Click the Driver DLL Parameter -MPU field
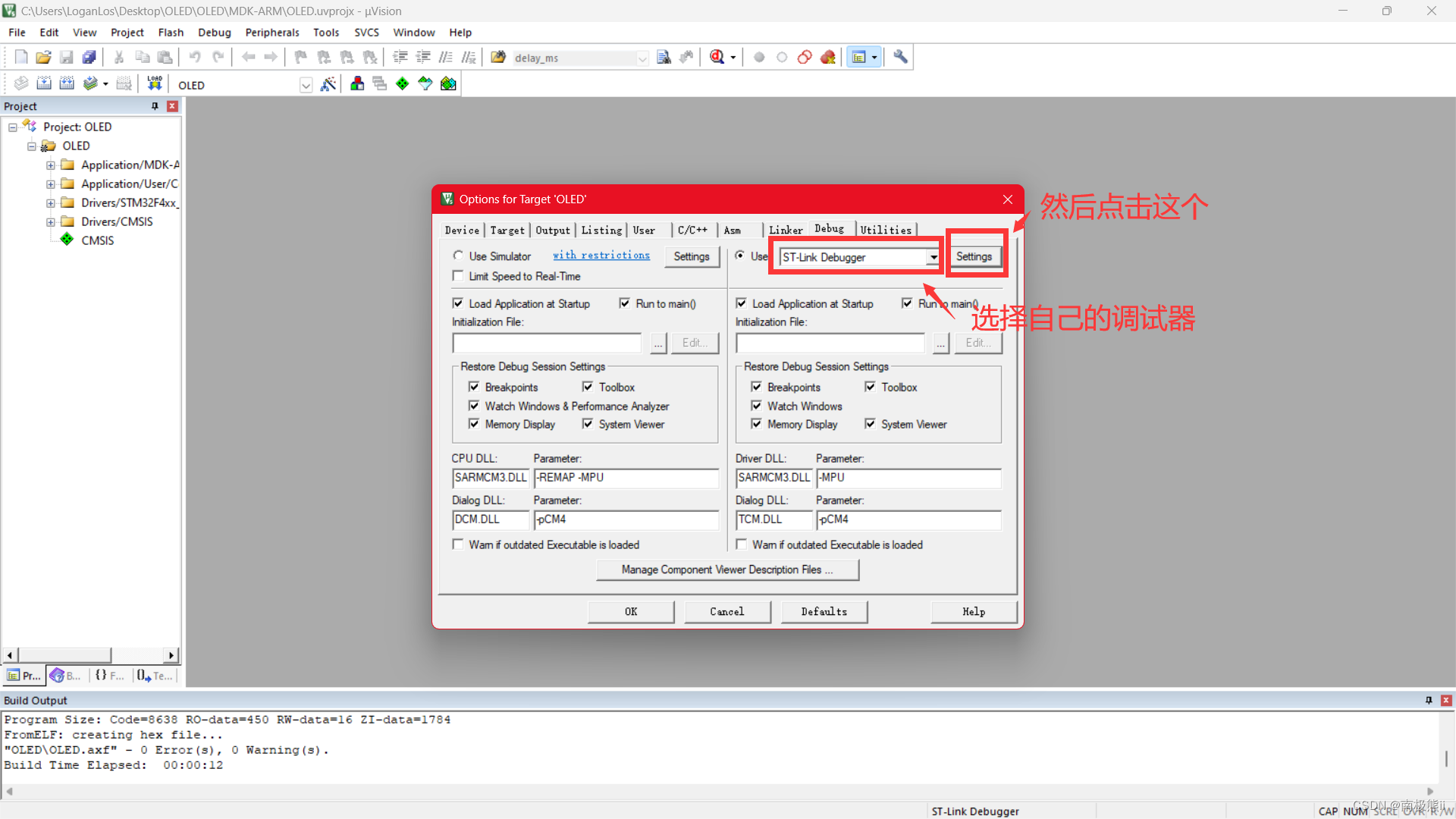 point(908,478)
